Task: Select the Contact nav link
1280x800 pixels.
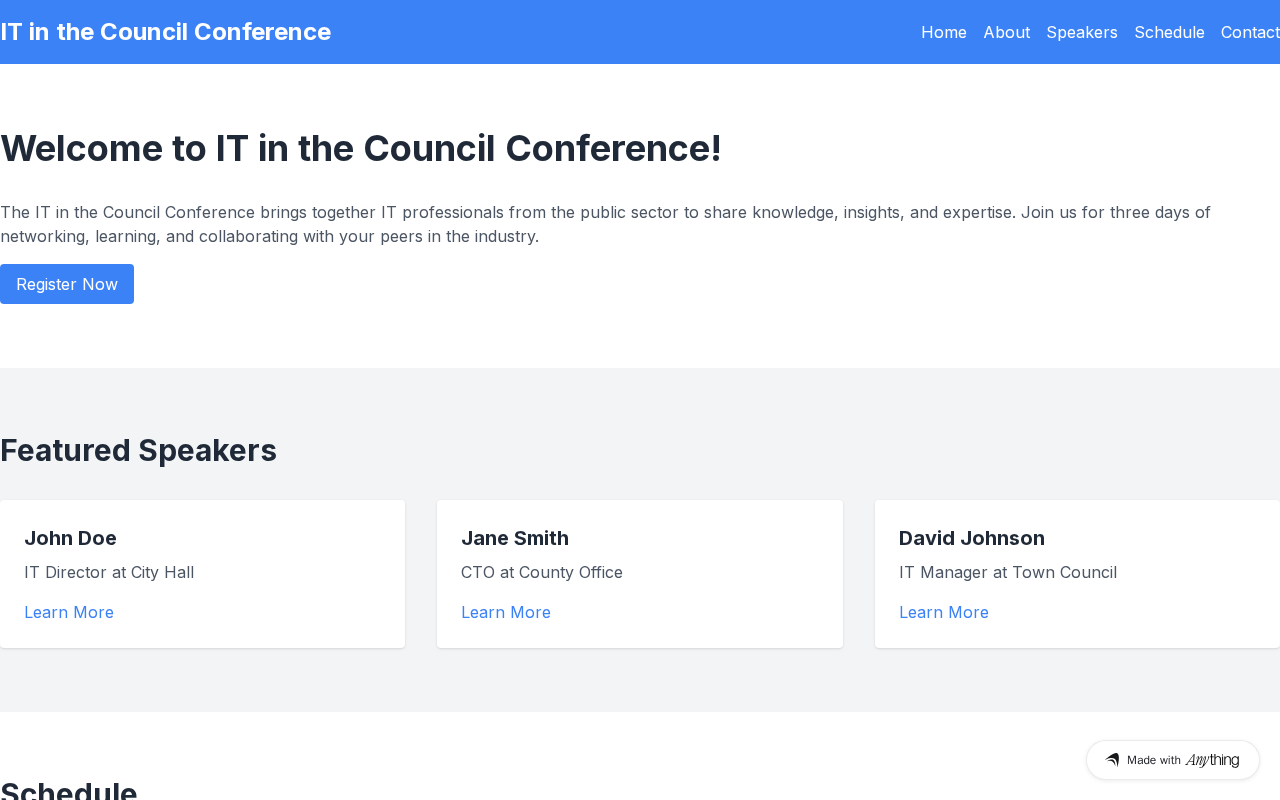Action: point(1250,32)
